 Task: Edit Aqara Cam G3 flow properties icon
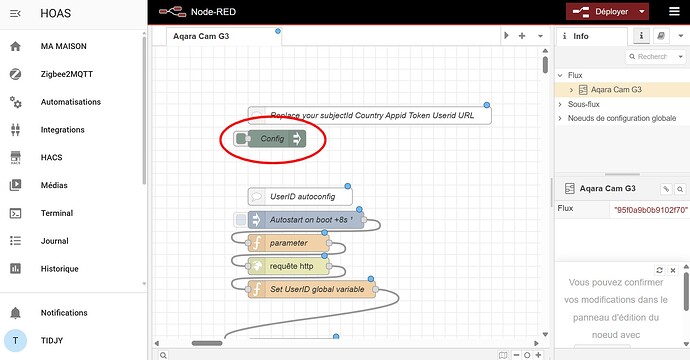click(666, 189)
